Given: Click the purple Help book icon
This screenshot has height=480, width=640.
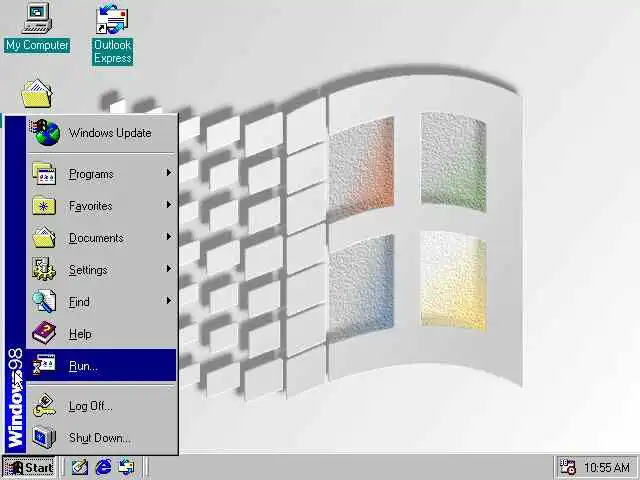Looking at the screenshot, I should [x=44, y=333].
